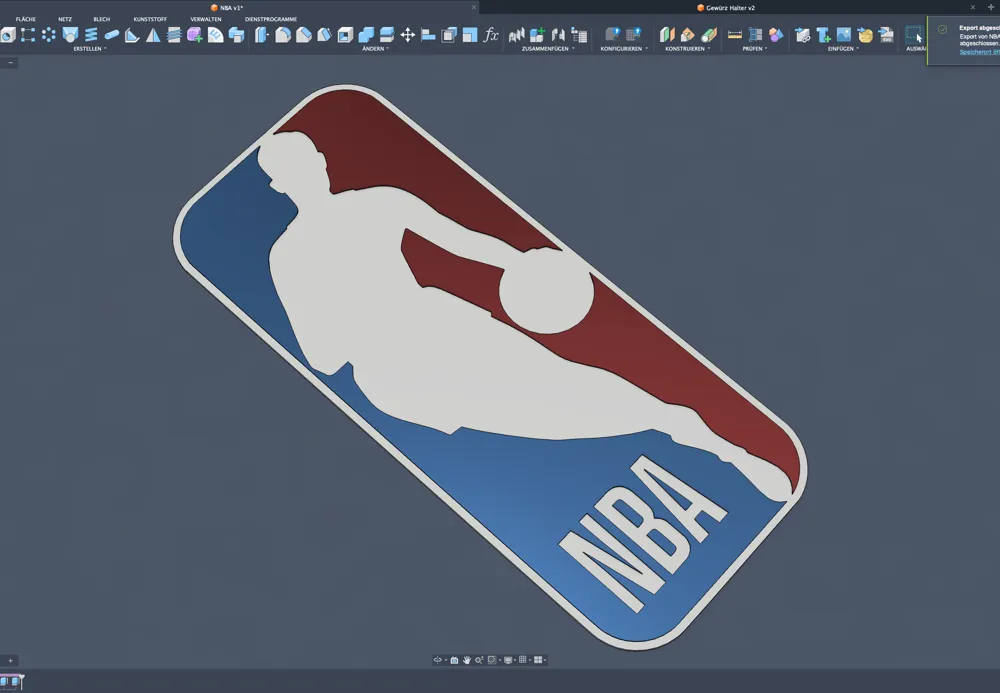Expand the comments panel plus button
Screen dimensions: 1000x693
click(x=10, y=660)
